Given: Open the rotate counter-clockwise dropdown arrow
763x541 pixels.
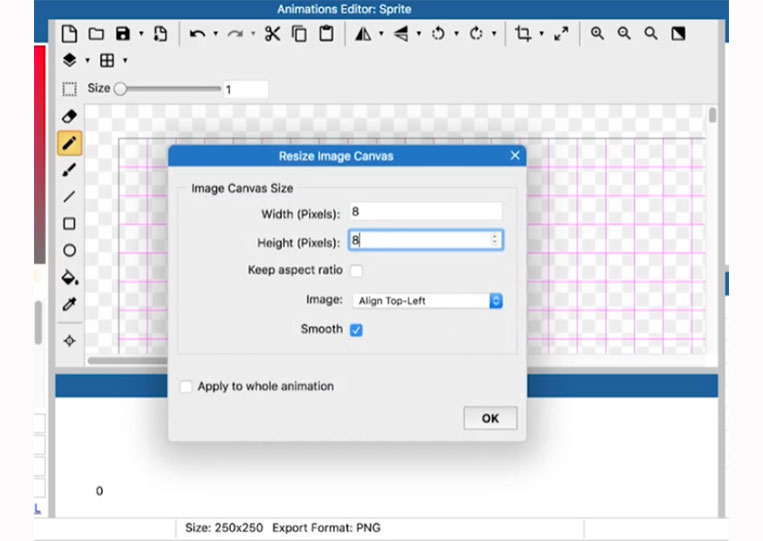Looking at the screenshot, I should click(456, 34).
